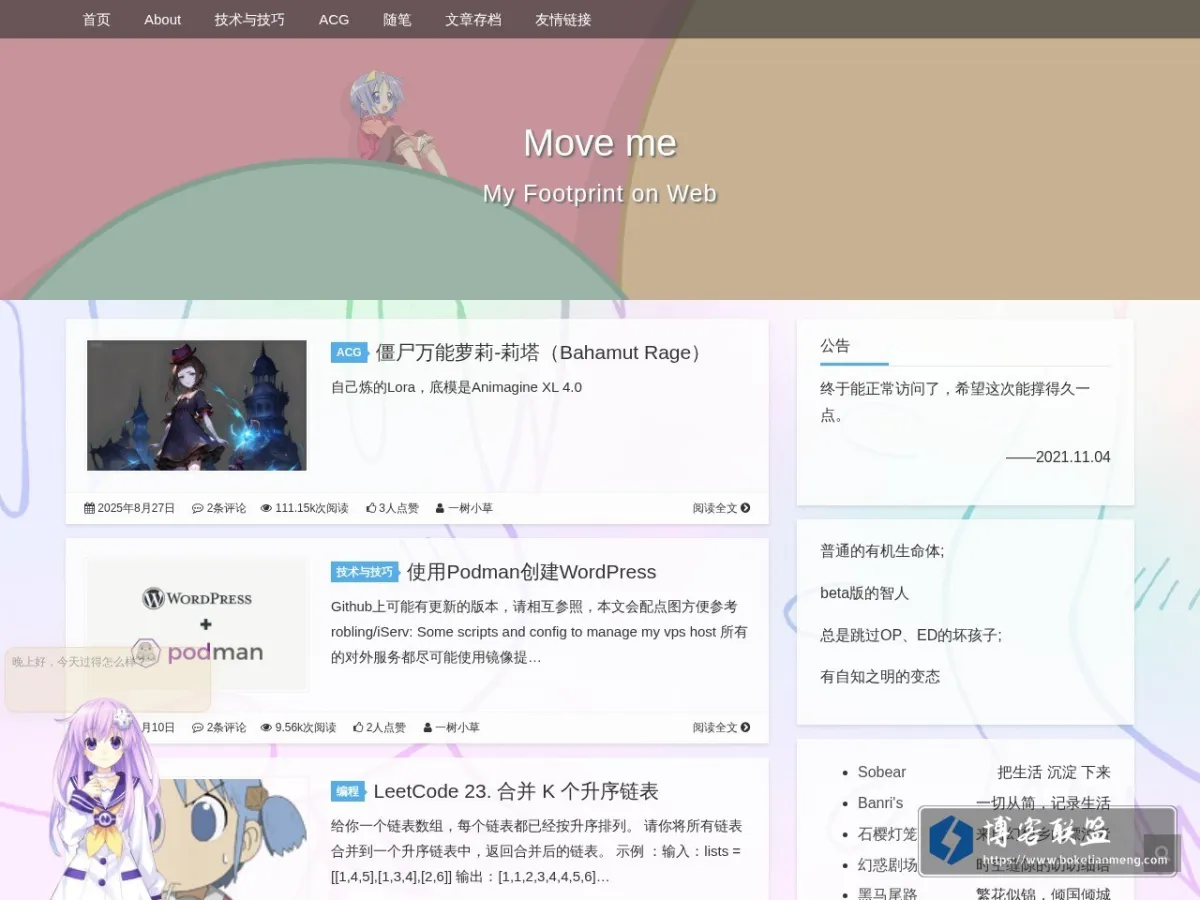Click the ACG category tag
1200x900 pixels.
click(349, 352)
